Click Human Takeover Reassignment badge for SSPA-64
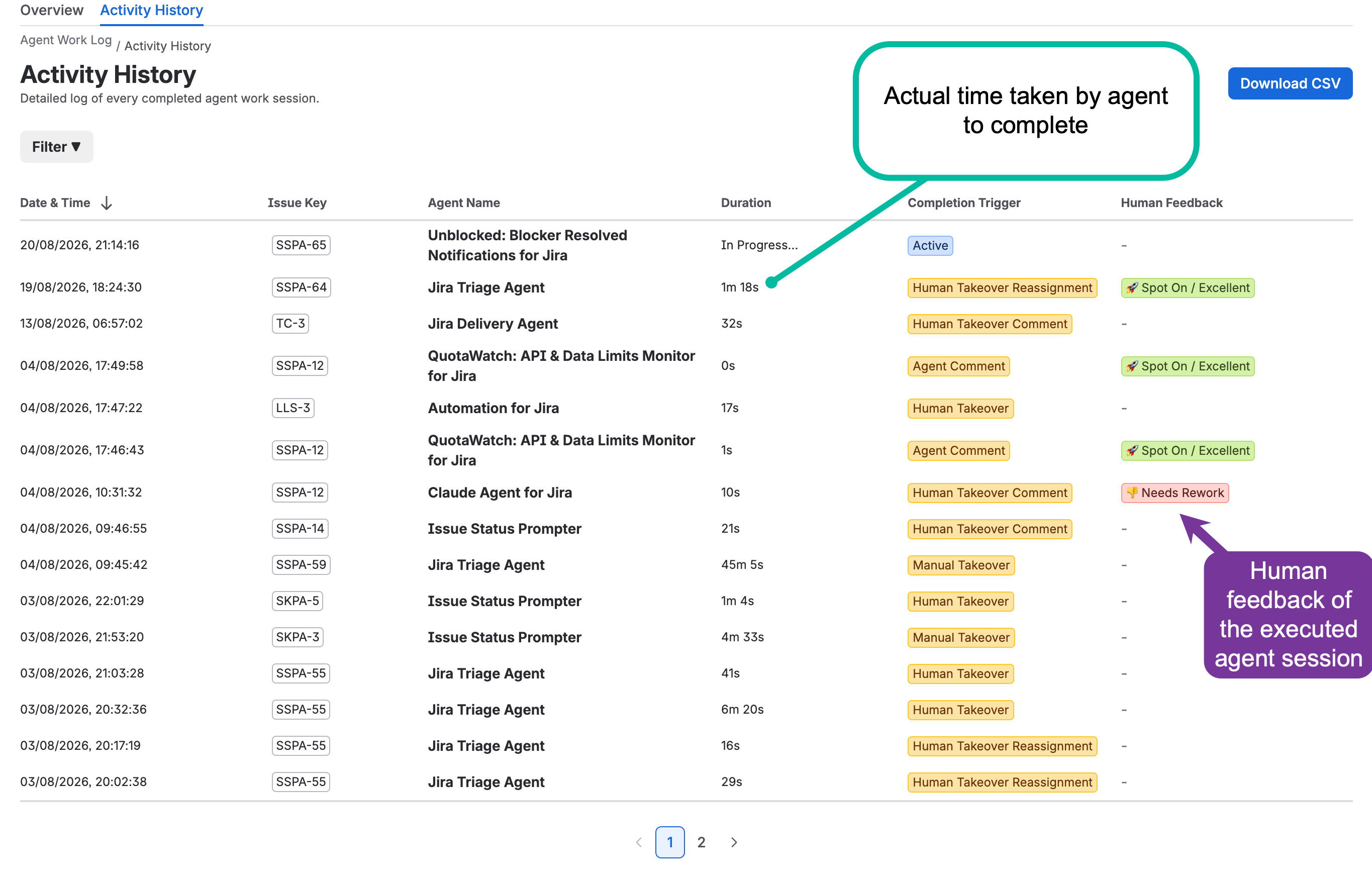The image size is (1372, 878). click(1002, 288)
